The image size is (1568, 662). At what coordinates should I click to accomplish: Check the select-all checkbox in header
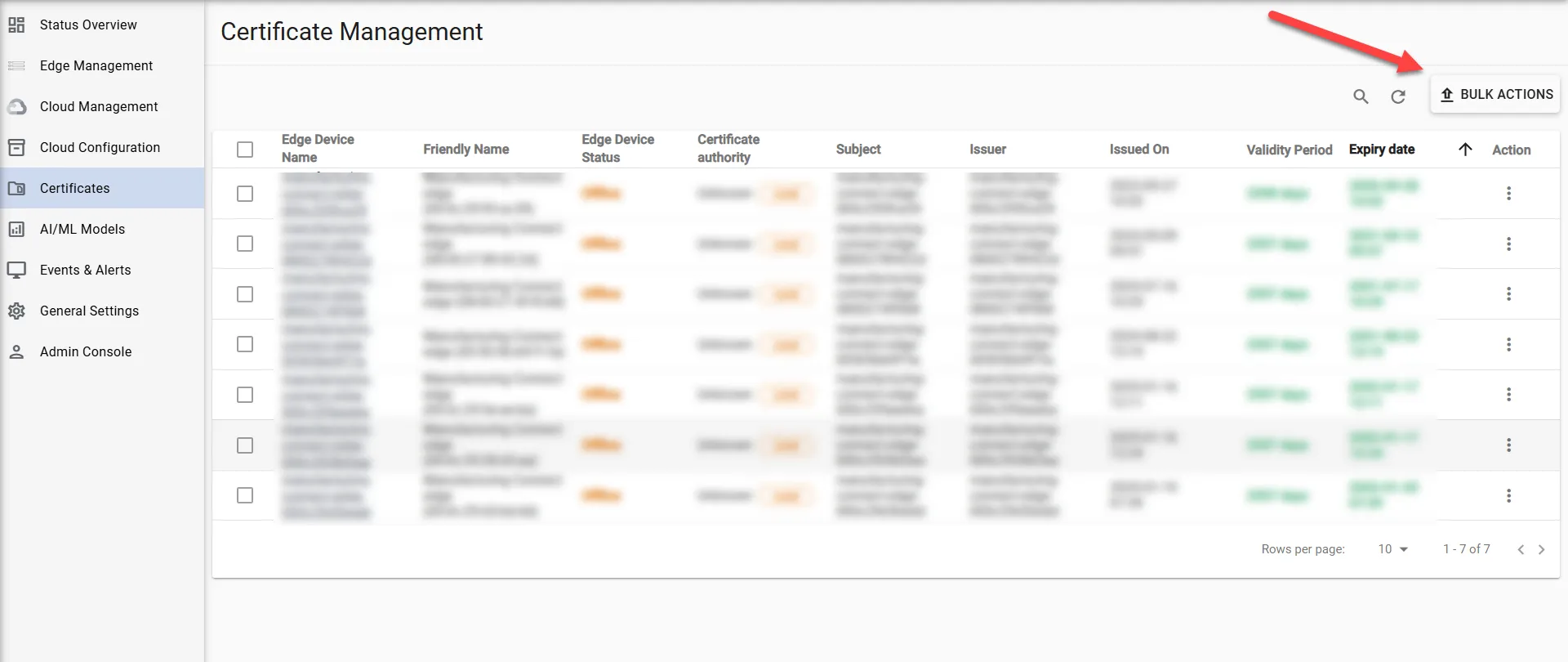[245, 150]
